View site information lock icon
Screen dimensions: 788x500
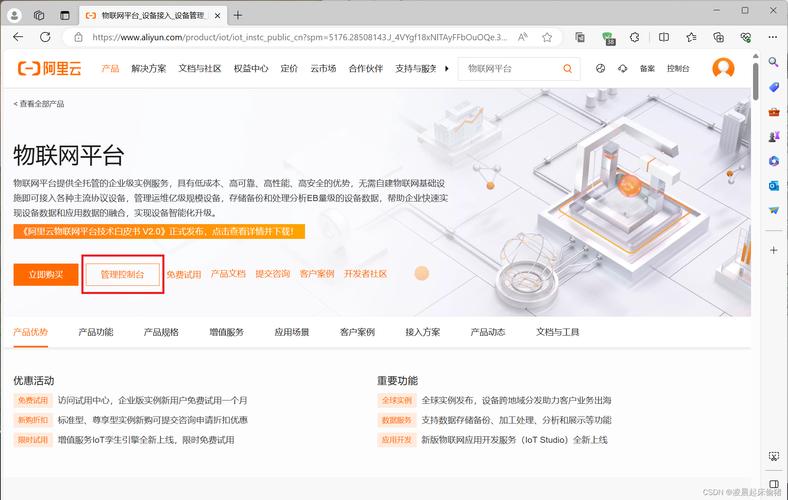tap(78, 37)
